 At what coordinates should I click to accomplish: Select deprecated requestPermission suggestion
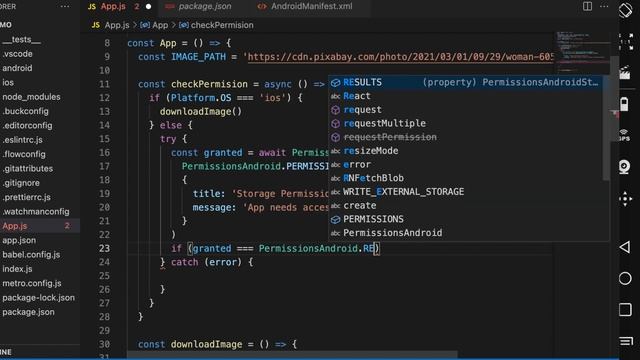(x=465, y=137)
